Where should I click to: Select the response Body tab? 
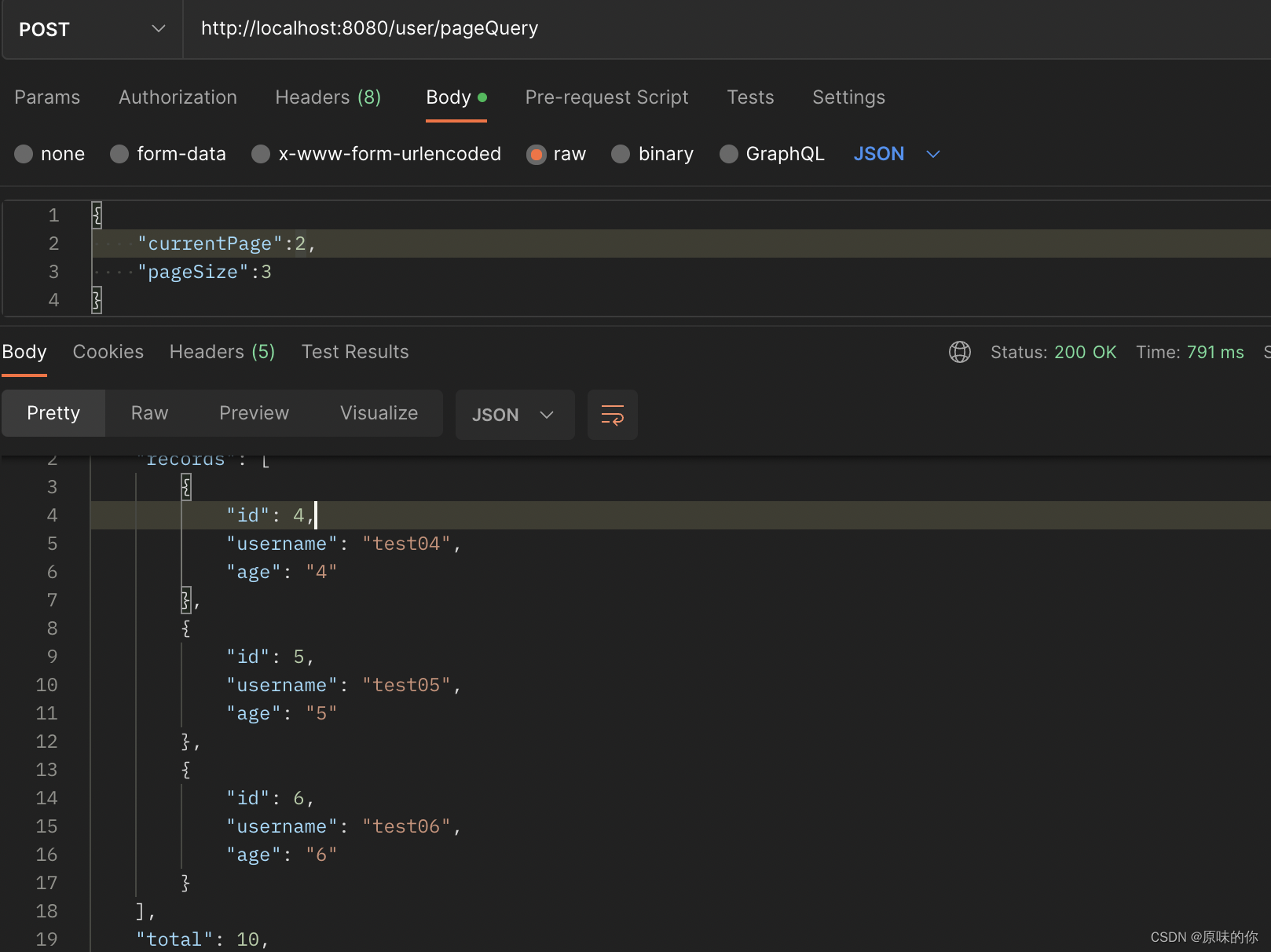coord(24,352)
